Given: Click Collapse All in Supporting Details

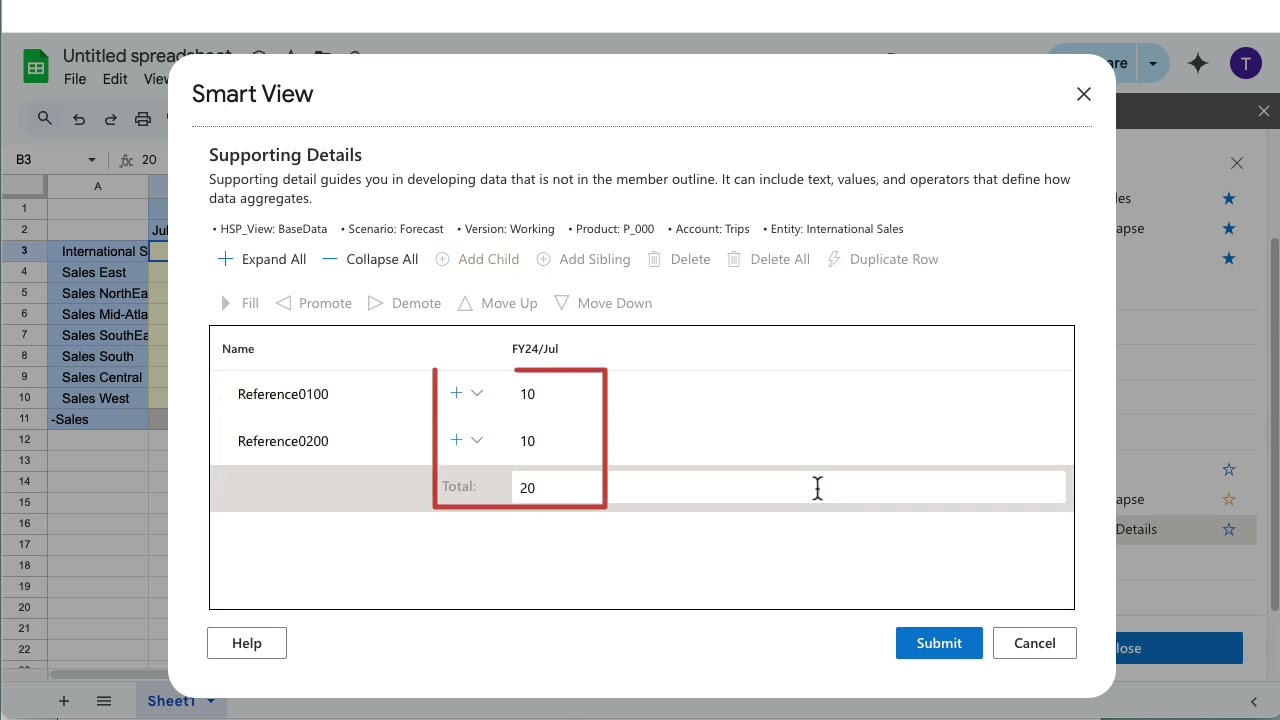Looking at the screenshot, I should [370, 259].
